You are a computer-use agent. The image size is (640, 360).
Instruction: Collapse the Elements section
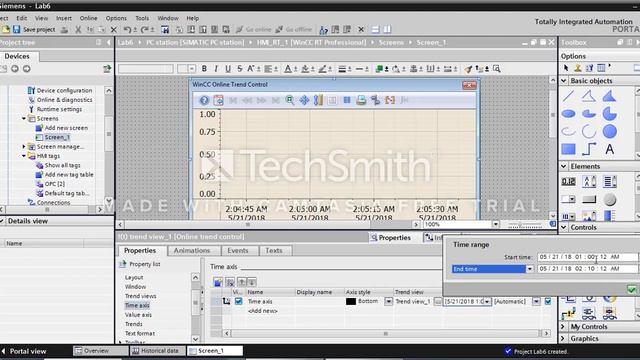564,166
